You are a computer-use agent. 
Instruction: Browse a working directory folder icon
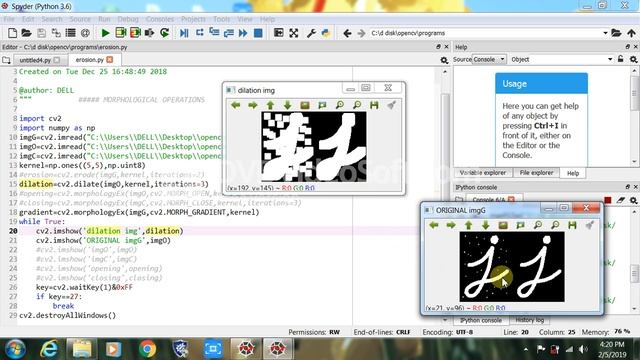616,33
